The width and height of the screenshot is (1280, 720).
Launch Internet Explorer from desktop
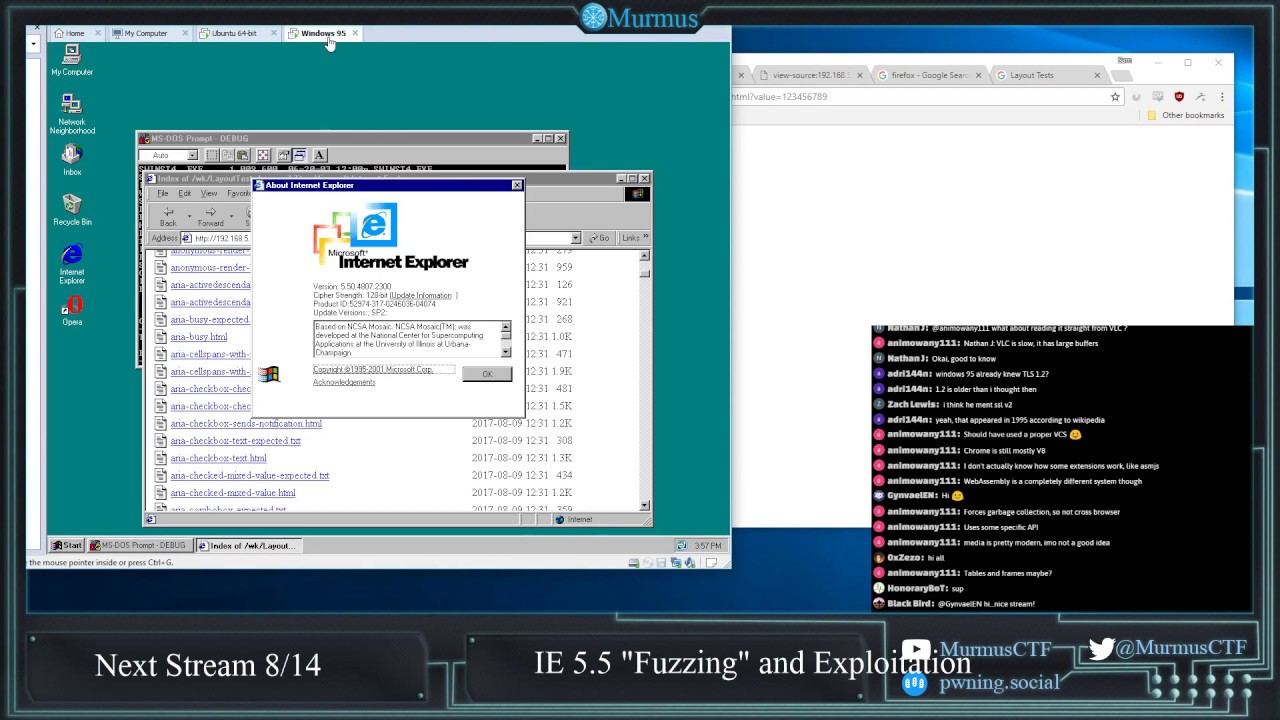[x=72, y=264]
